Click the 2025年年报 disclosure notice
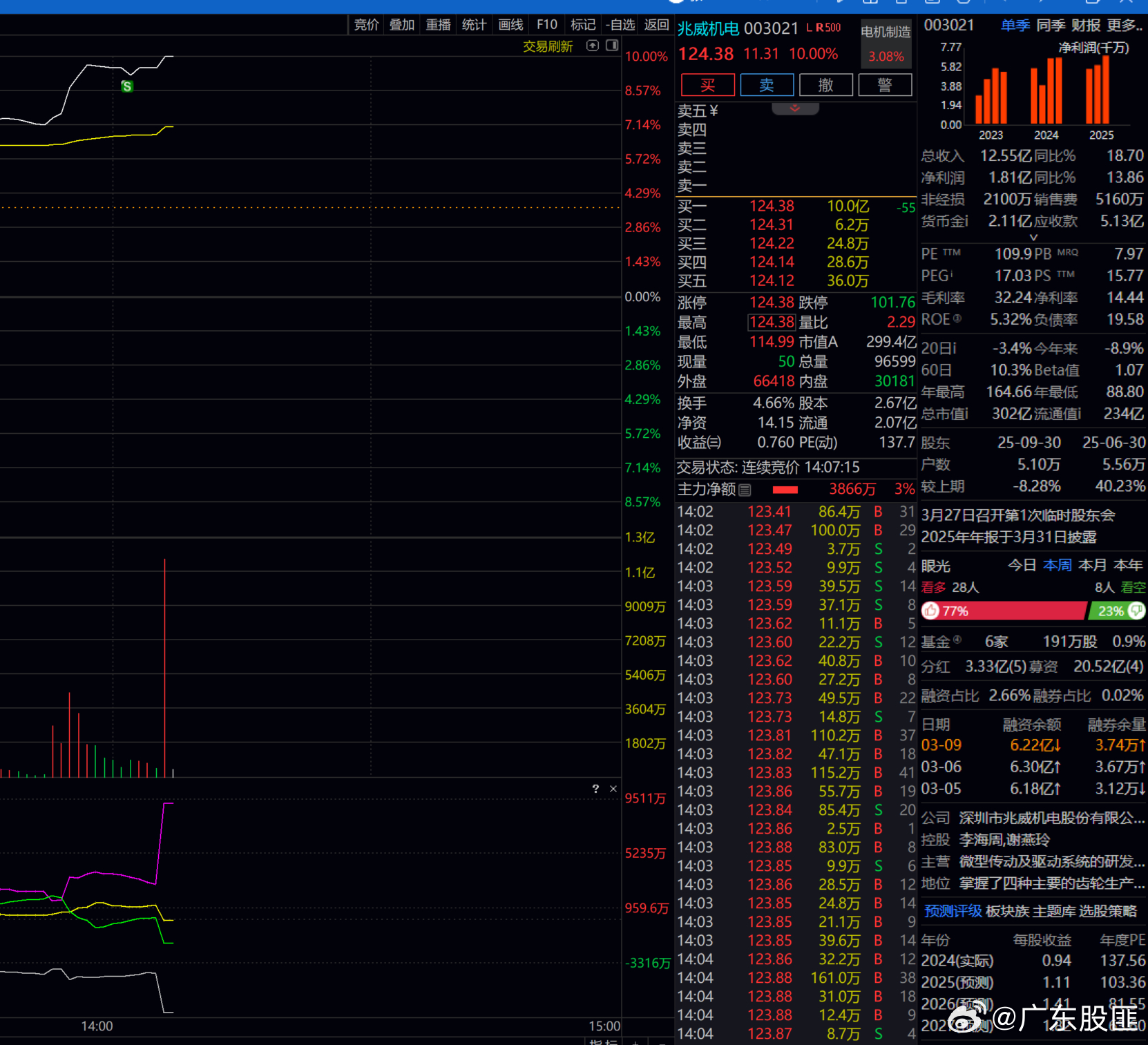1148x1045 pixels. point(1008,537)
